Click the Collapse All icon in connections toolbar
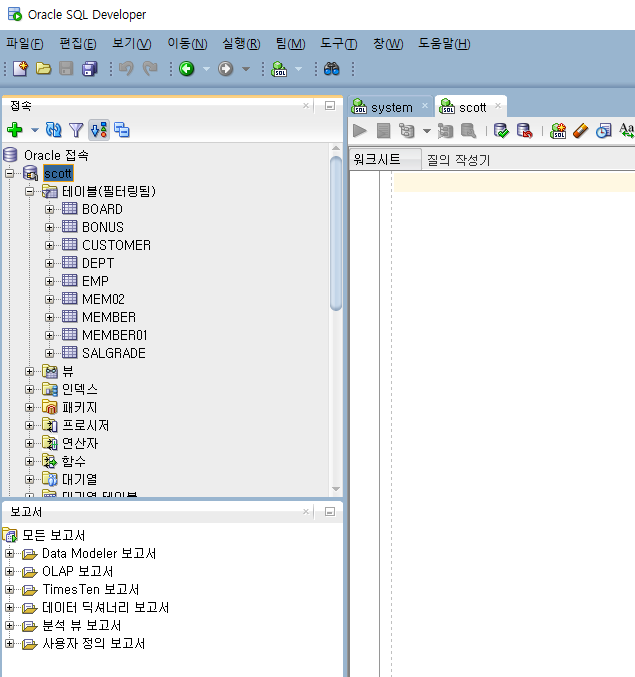This screenshot has height=677, width=635. click(x=122, y=130)
